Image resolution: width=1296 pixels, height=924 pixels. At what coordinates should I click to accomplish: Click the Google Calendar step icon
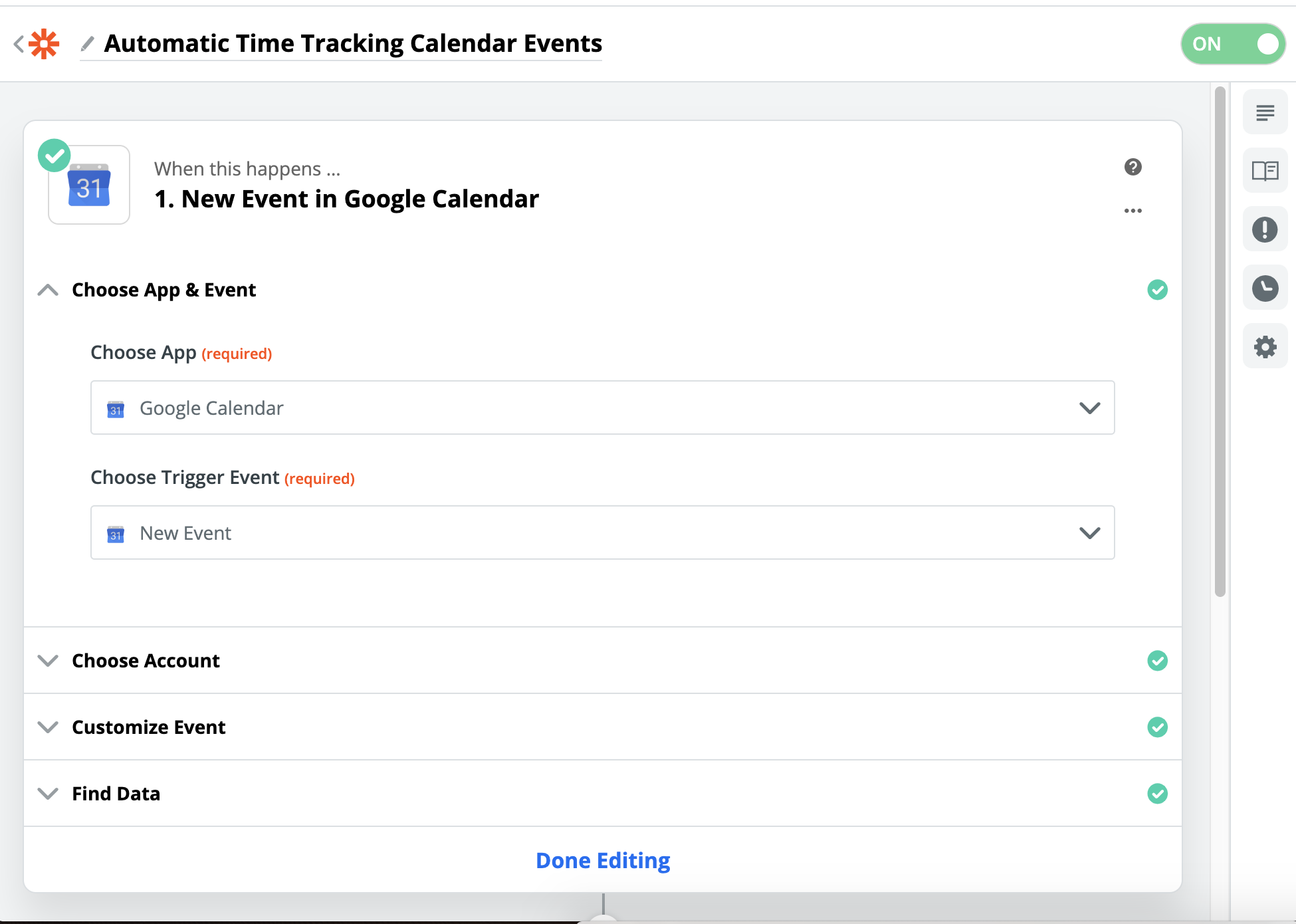pos(89,185)
